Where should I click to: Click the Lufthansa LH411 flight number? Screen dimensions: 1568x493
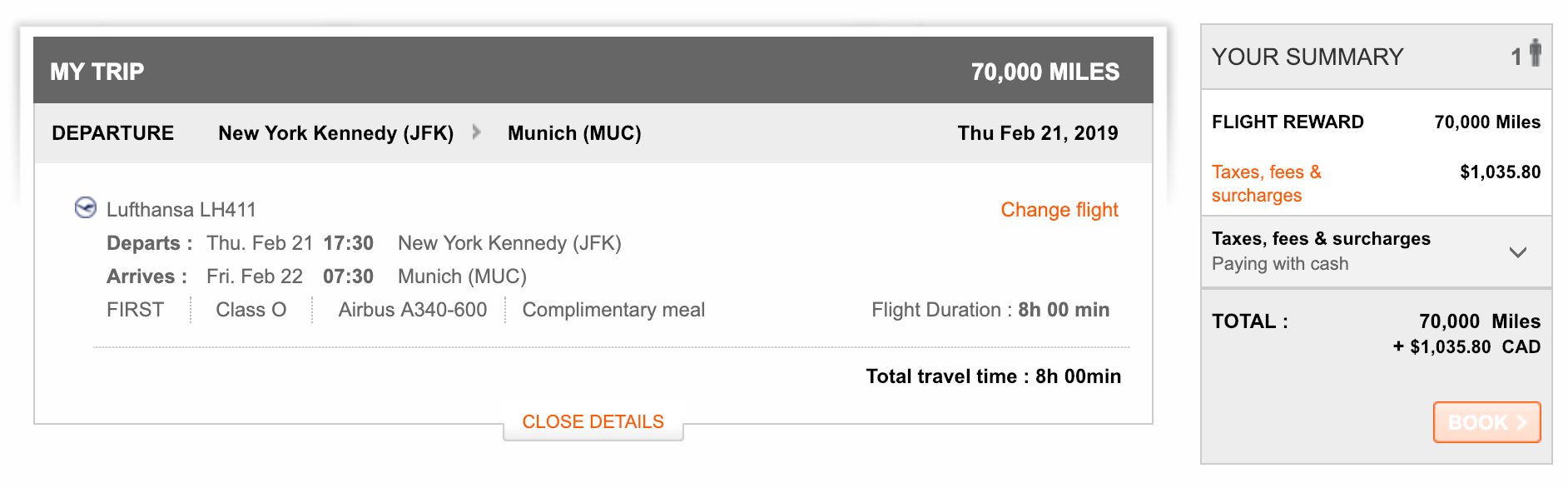pos(181,210)
